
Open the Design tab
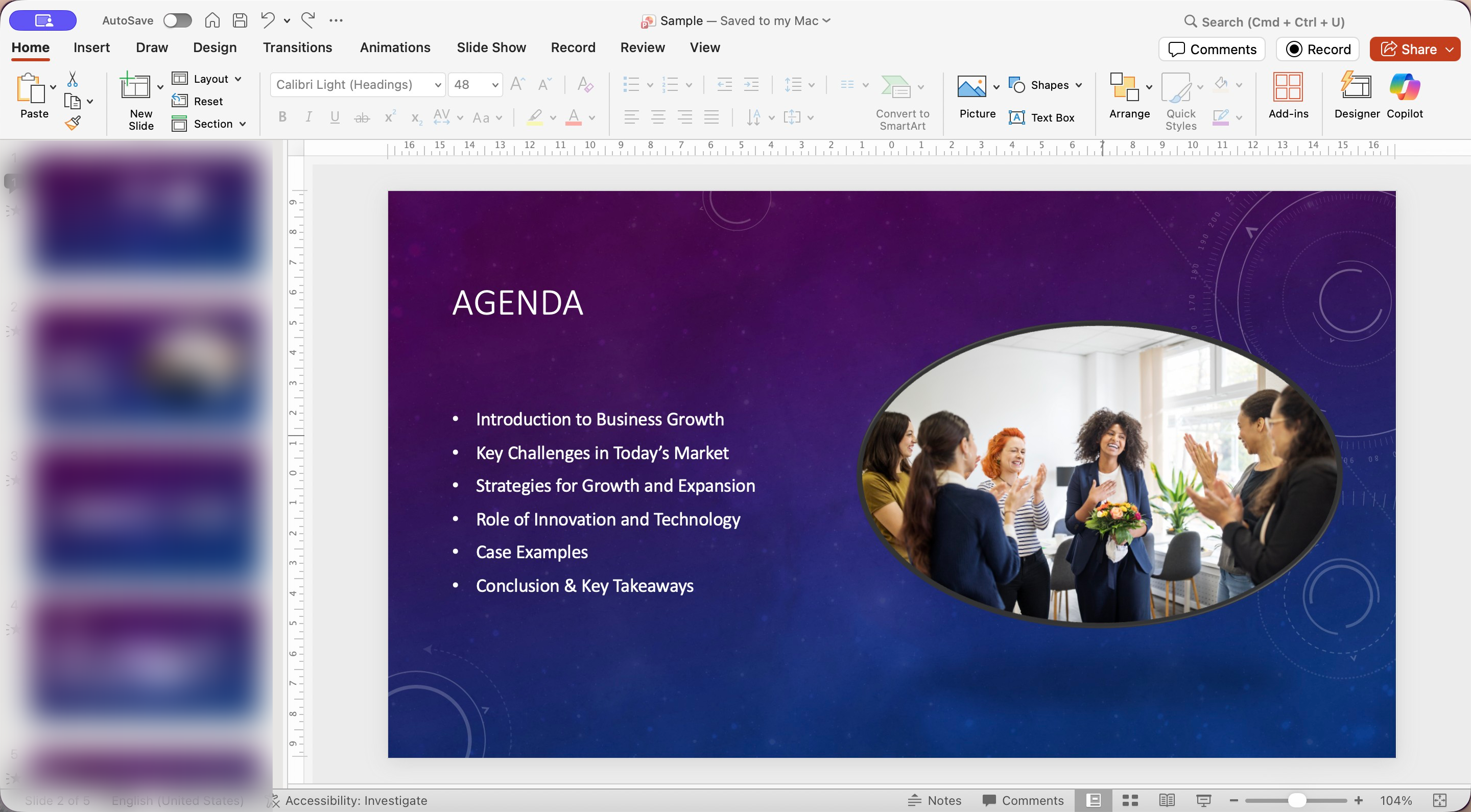coord(214,47)
